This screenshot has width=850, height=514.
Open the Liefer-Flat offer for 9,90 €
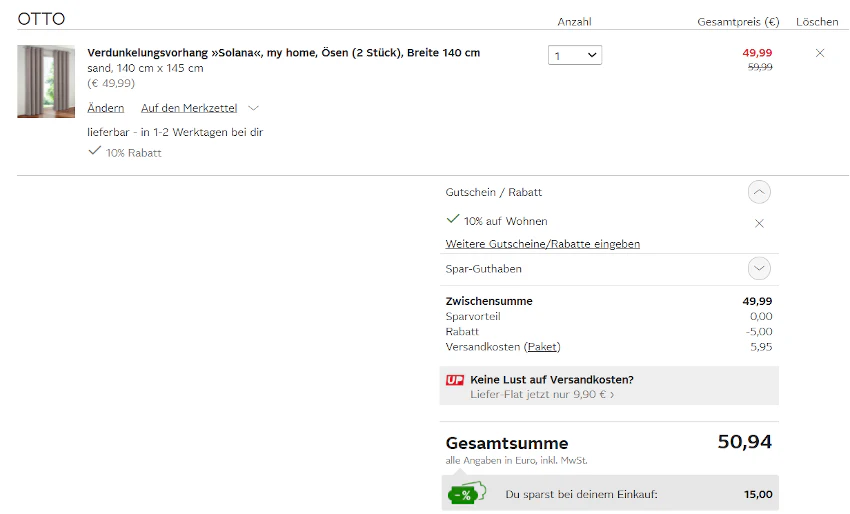tap(542, 394)
